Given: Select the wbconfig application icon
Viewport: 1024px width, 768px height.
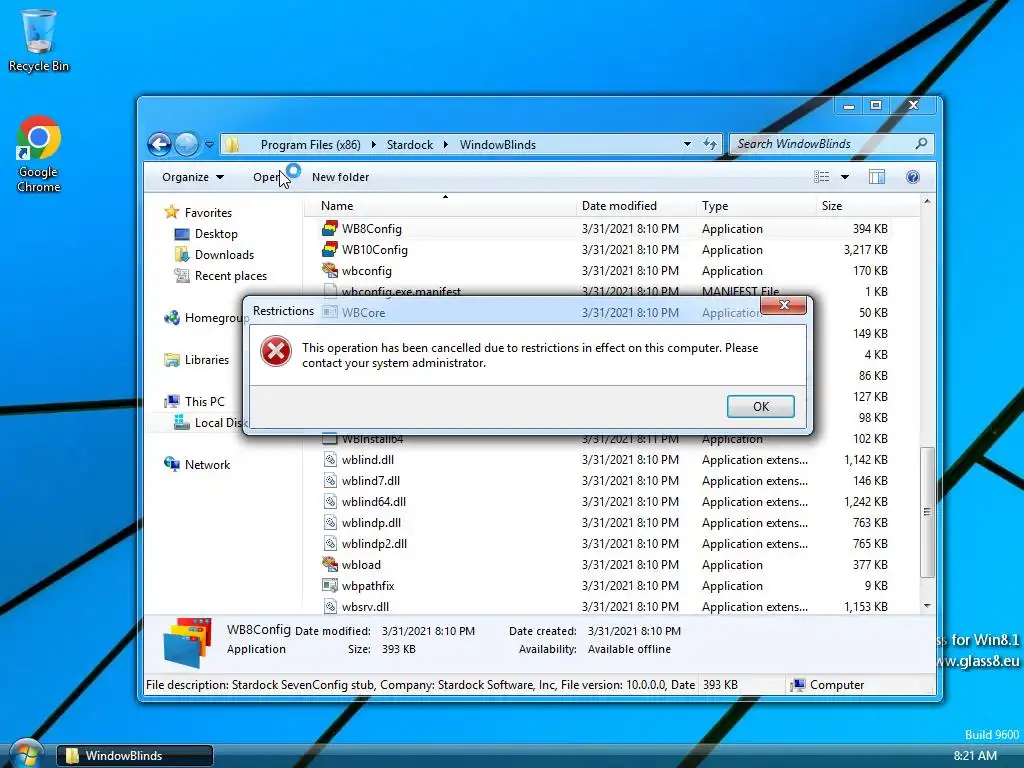Looking at the screenshot, I should click(x=330, y=270).
